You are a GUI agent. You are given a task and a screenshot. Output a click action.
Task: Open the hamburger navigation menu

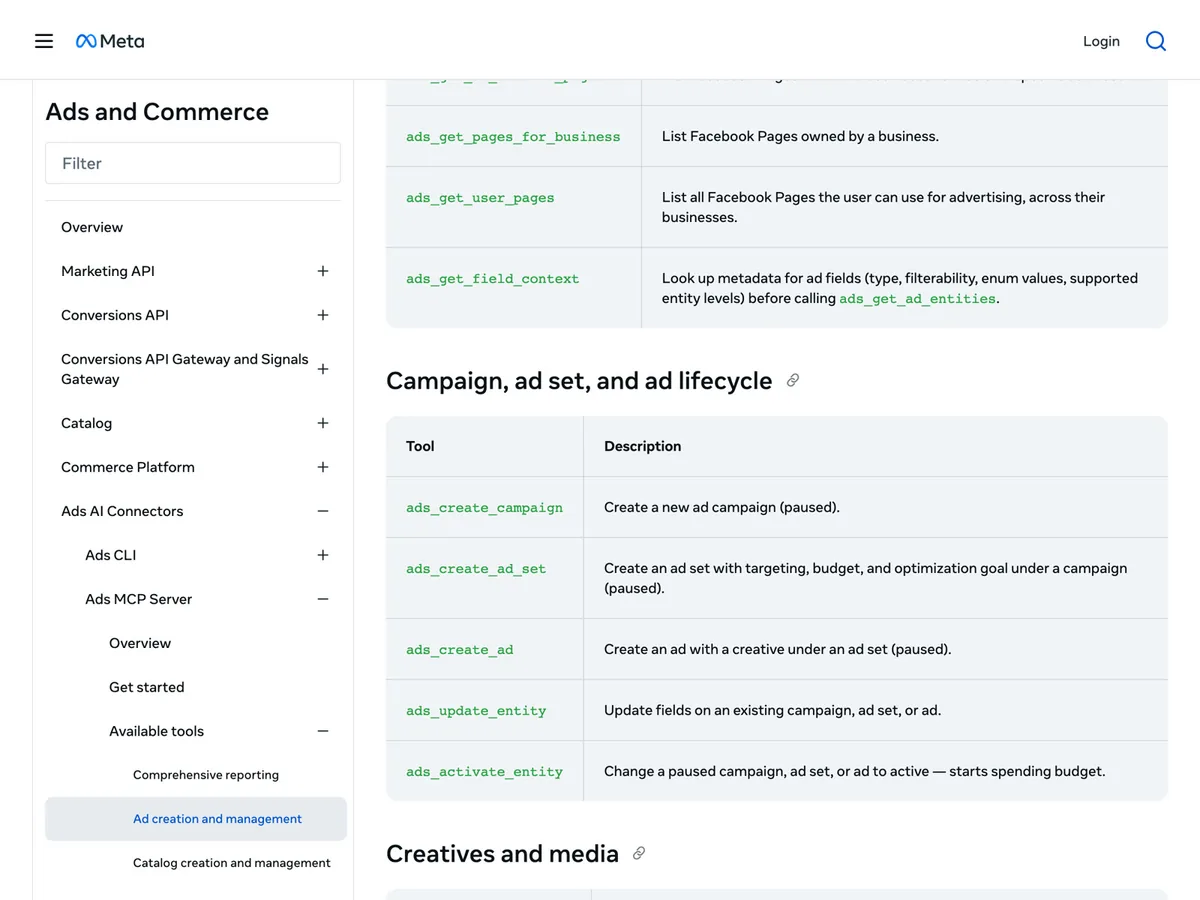point(44,41)
